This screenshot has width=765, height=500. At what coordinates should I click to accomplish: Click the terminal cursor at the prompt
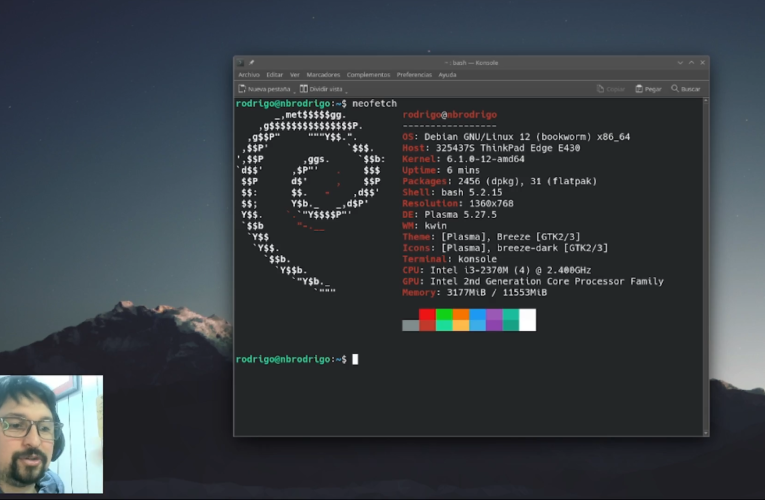pyautogui.click(x=355, y=359)
